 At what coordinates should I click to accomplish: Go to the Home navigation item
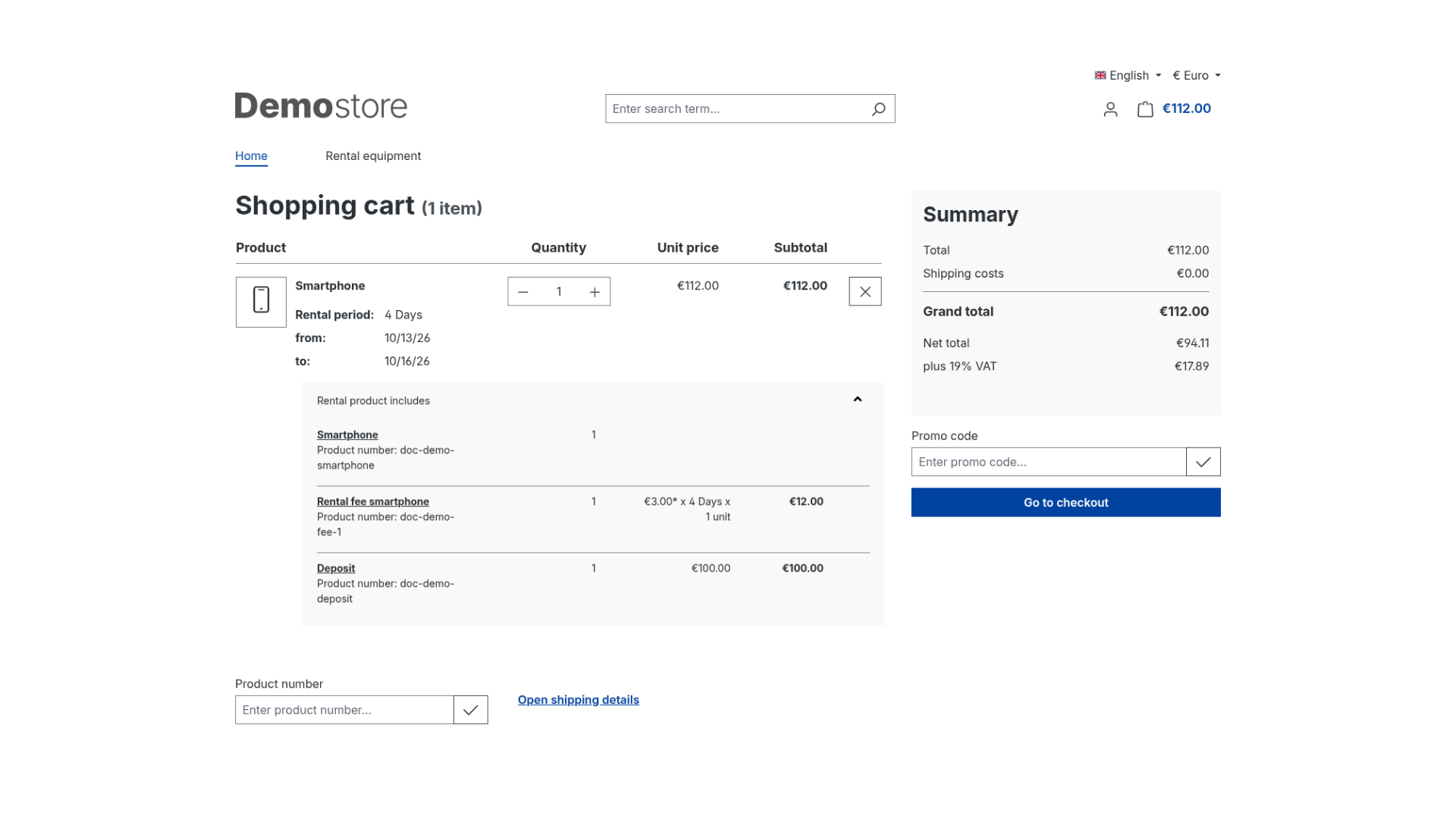click(251, 155)
